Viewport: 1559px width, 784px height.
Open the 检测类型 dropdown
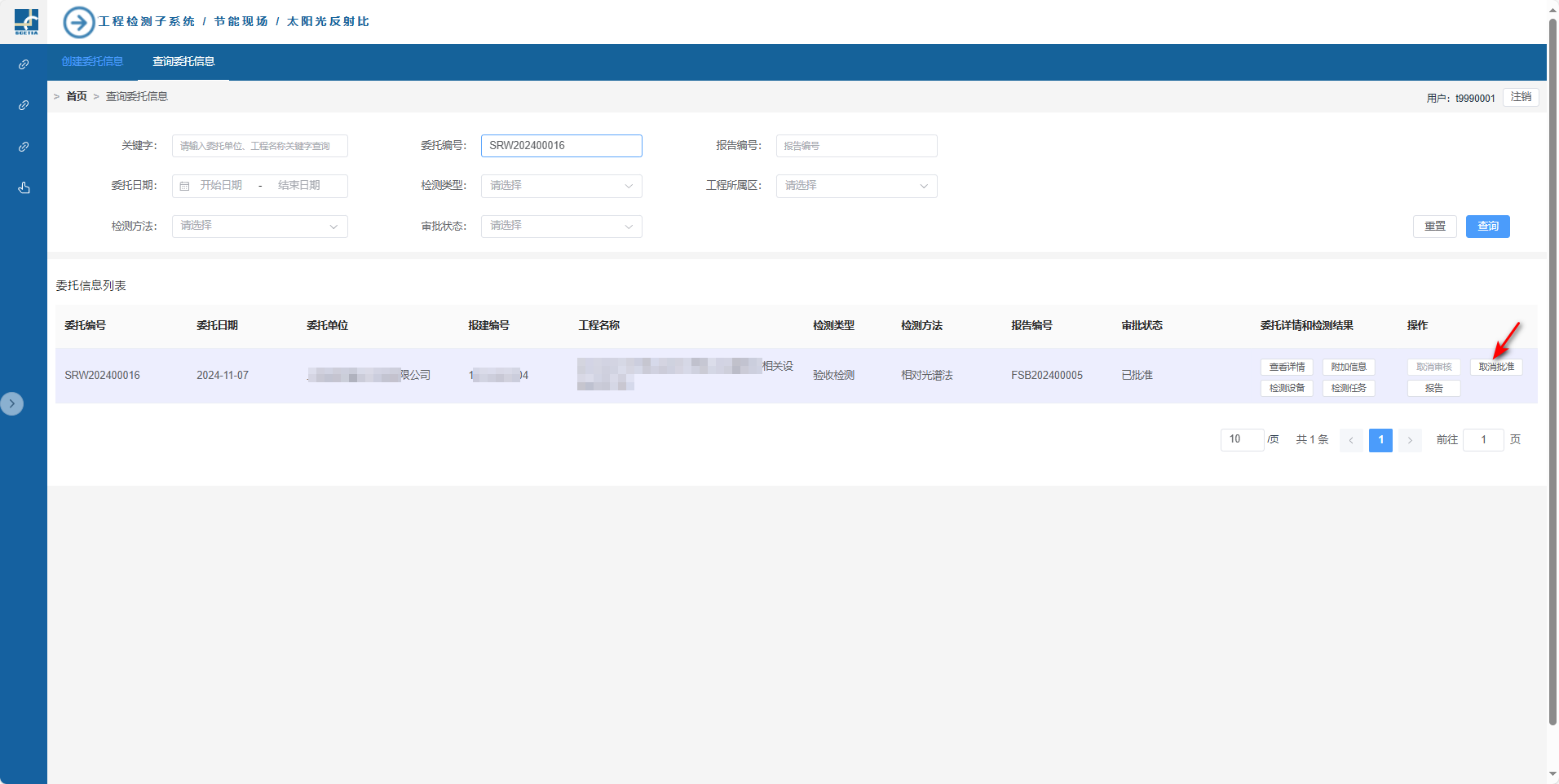pos(561,186)
